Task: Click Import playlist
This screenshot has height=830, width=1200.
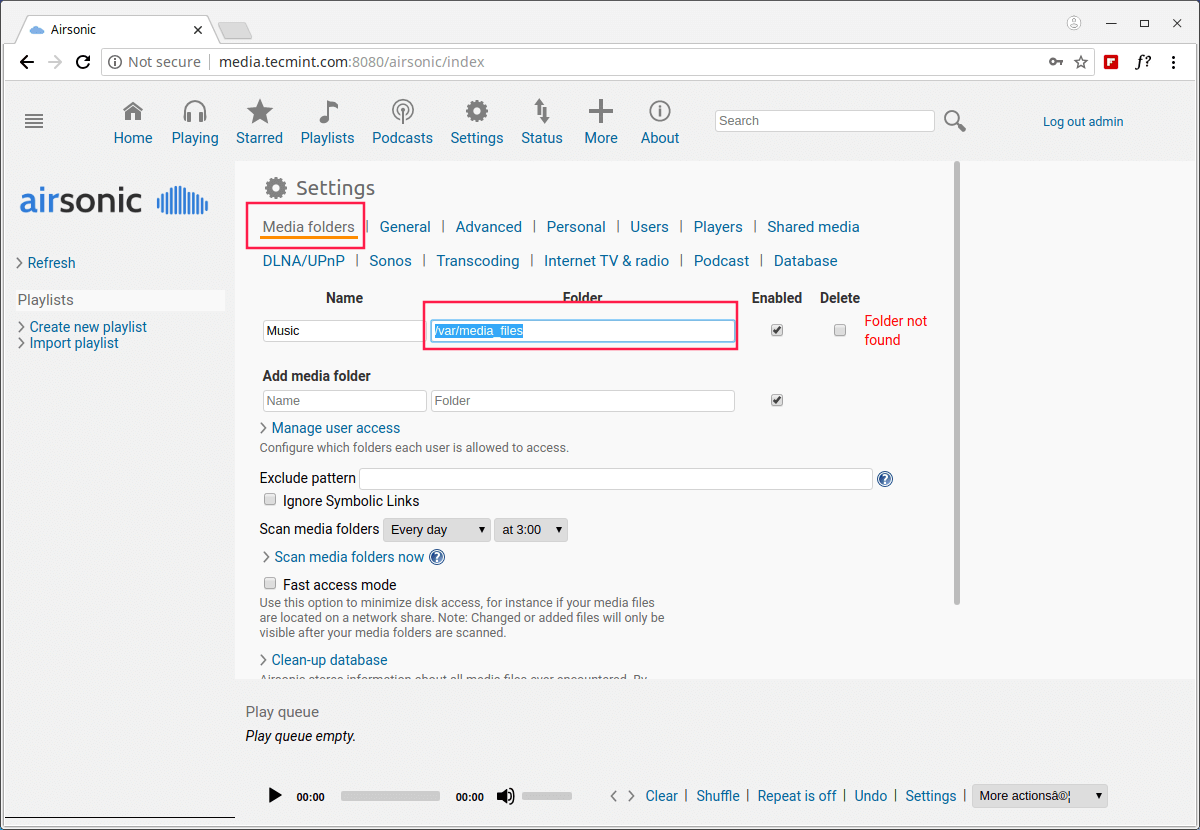Action: click(74, 343)
